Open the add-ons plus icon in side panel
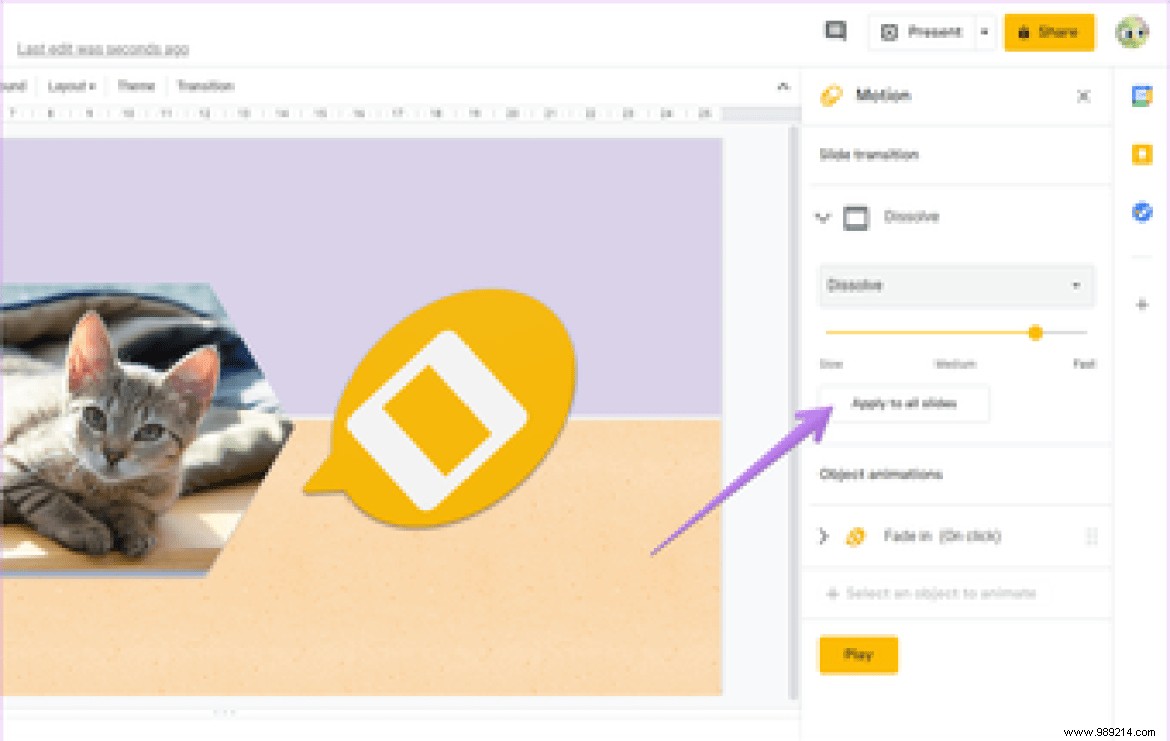This screenshot has height=741, width=1170. click(1142, 305)
